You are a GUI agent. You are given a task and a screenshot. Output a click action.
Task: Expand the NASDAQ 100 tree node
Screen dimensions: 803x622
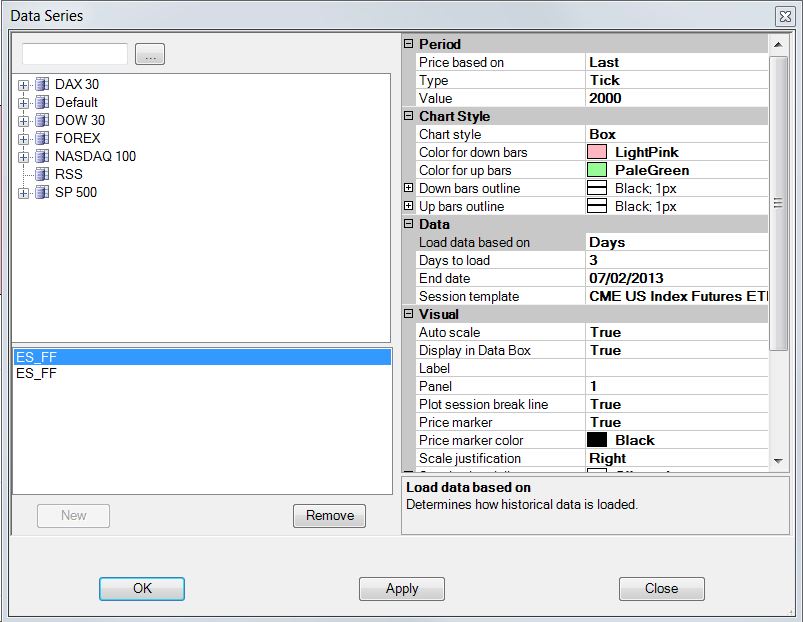23,157
